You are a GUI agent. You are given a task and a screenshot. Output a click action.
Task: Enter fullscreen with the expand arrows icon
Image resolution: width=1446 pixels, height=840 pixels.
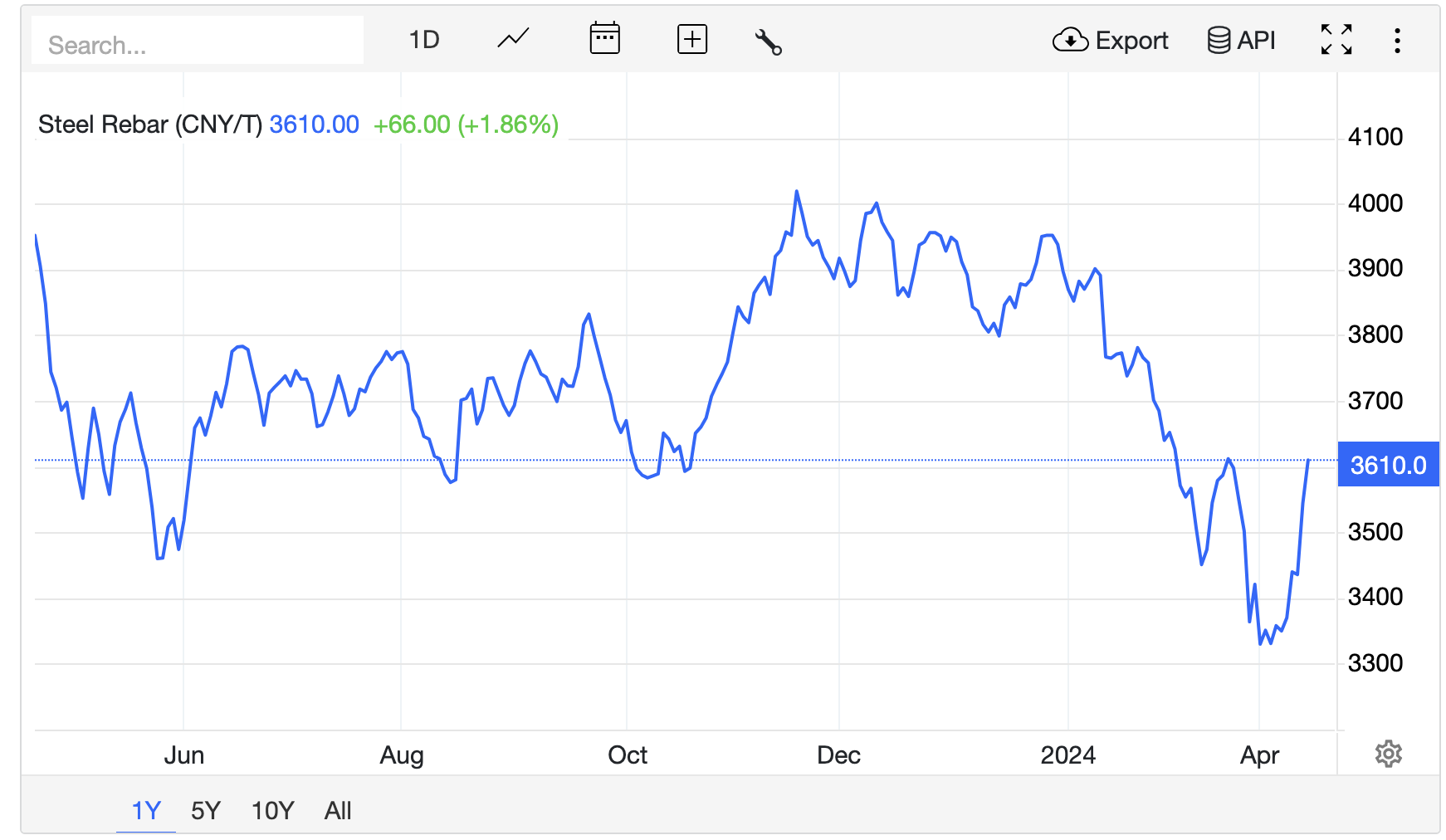click(x=1336, y=40)
